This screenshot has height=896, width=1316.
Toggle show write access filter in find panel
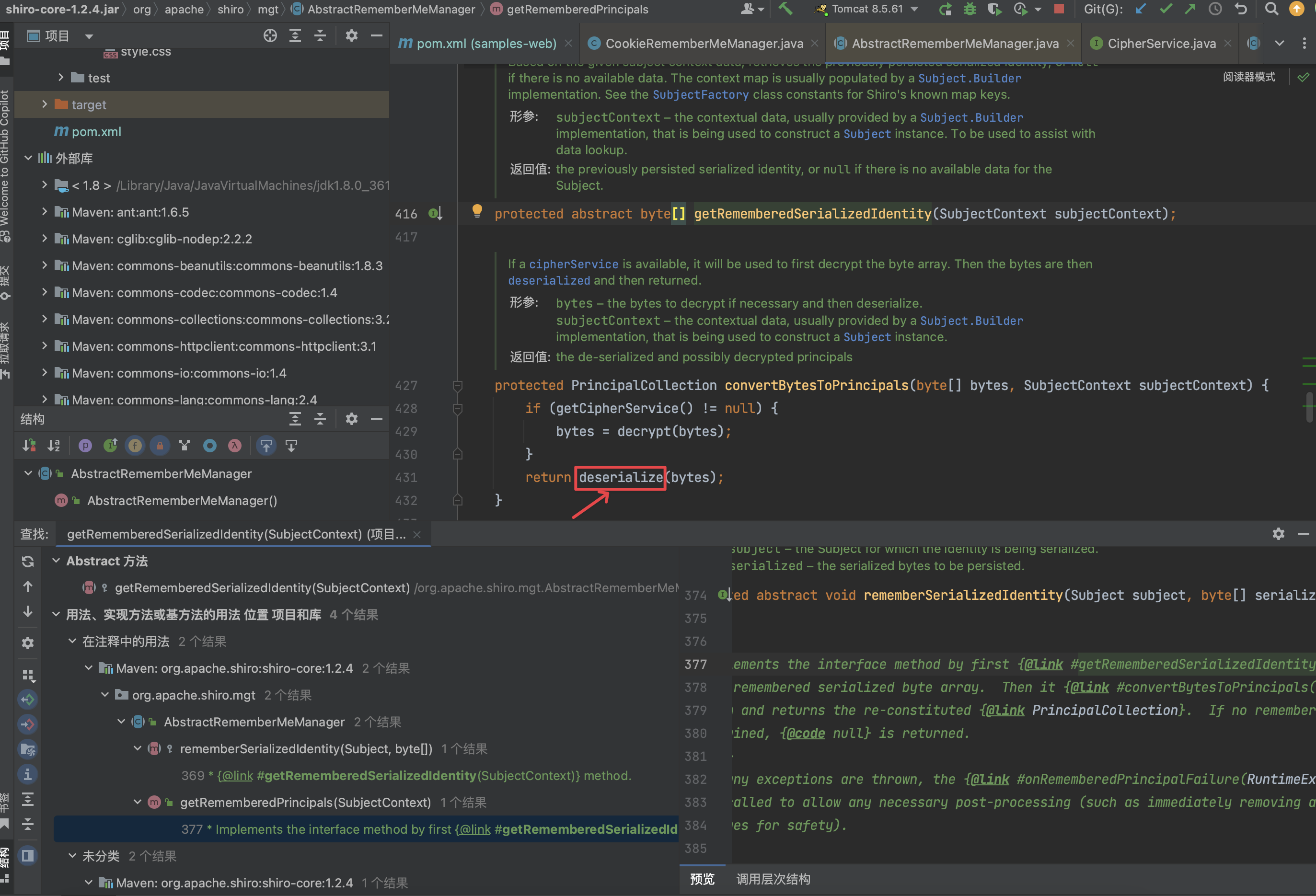[x=28, y=724]
